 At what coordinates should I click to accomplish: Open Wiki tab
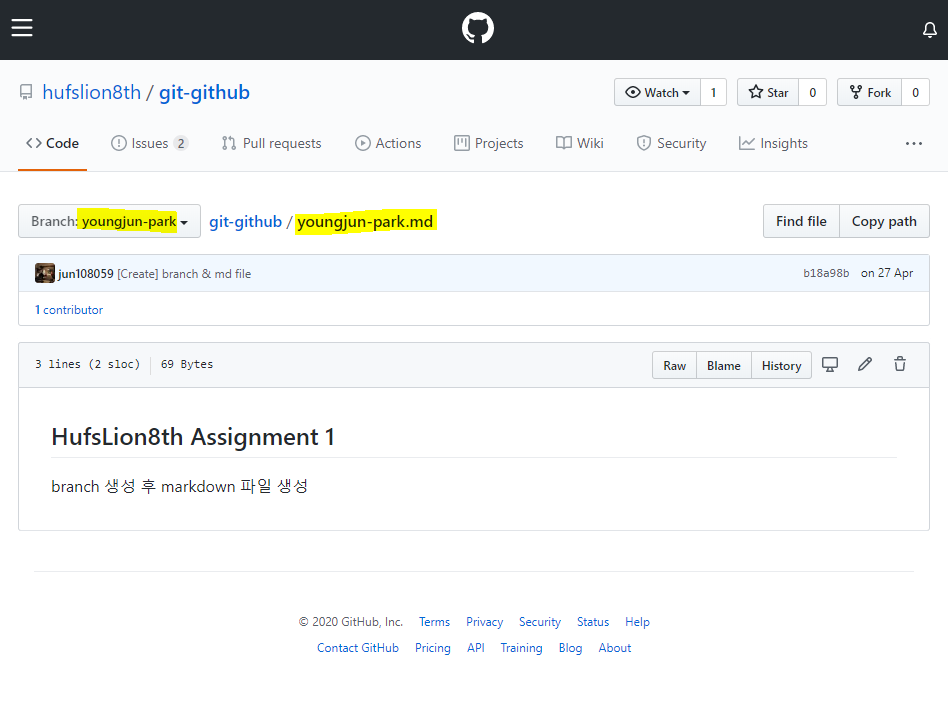[579, 143]
